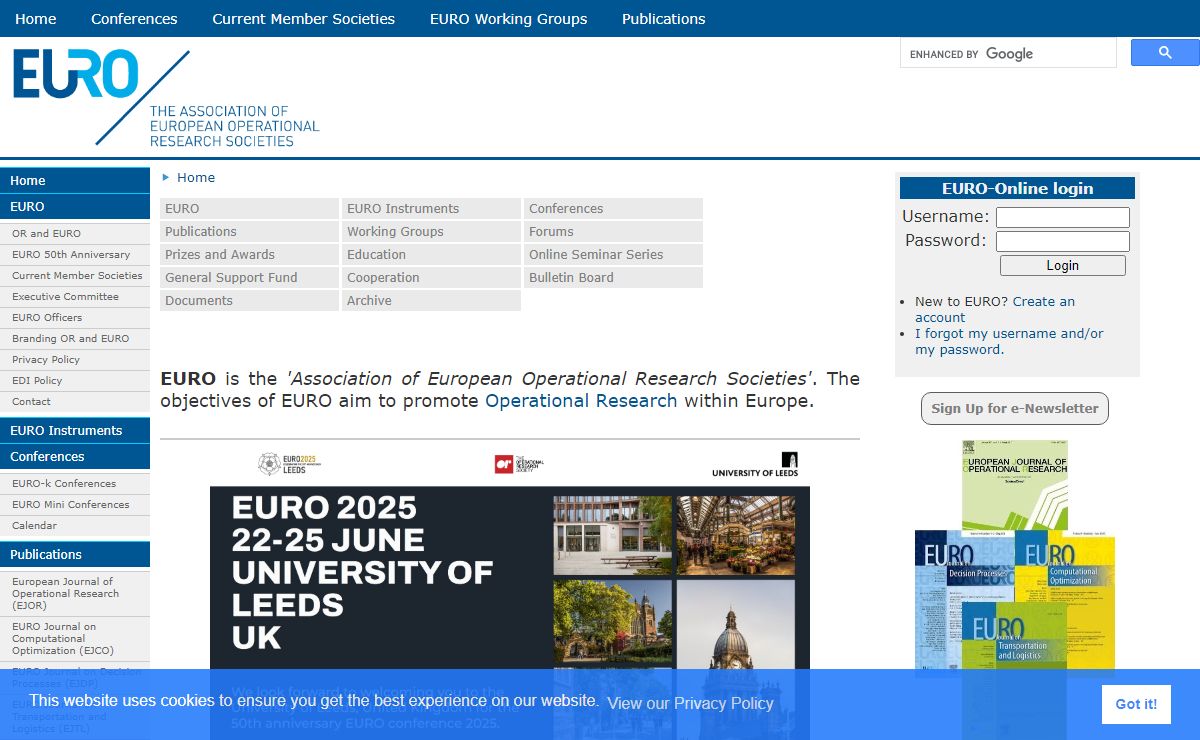Open Forums grid tile

[613, 231]
